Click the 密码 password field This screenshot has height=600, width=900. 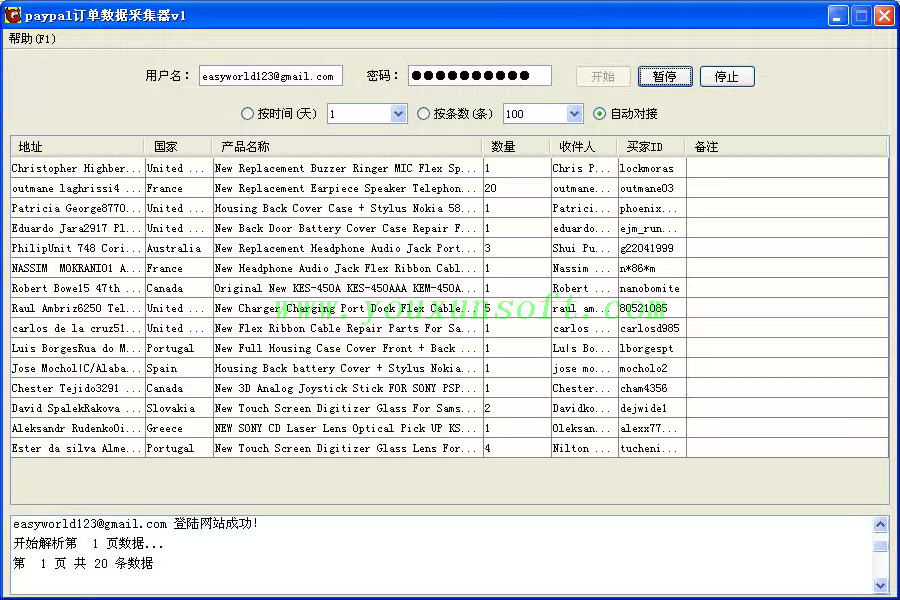[x=480, y=75]
